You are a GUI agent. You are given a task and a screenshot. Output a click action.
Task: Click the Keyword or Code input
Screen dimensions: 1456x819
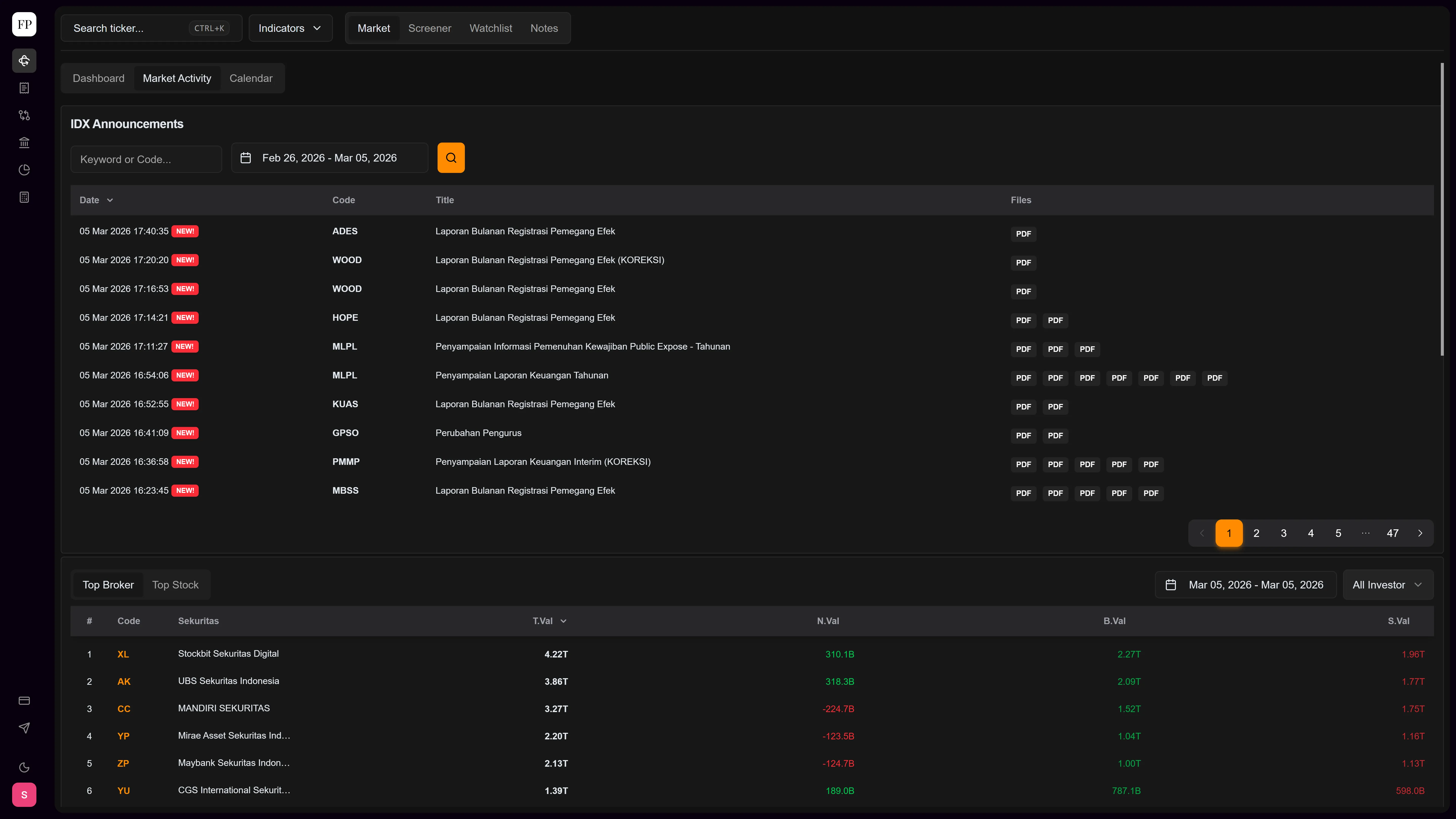click(146, 160)
